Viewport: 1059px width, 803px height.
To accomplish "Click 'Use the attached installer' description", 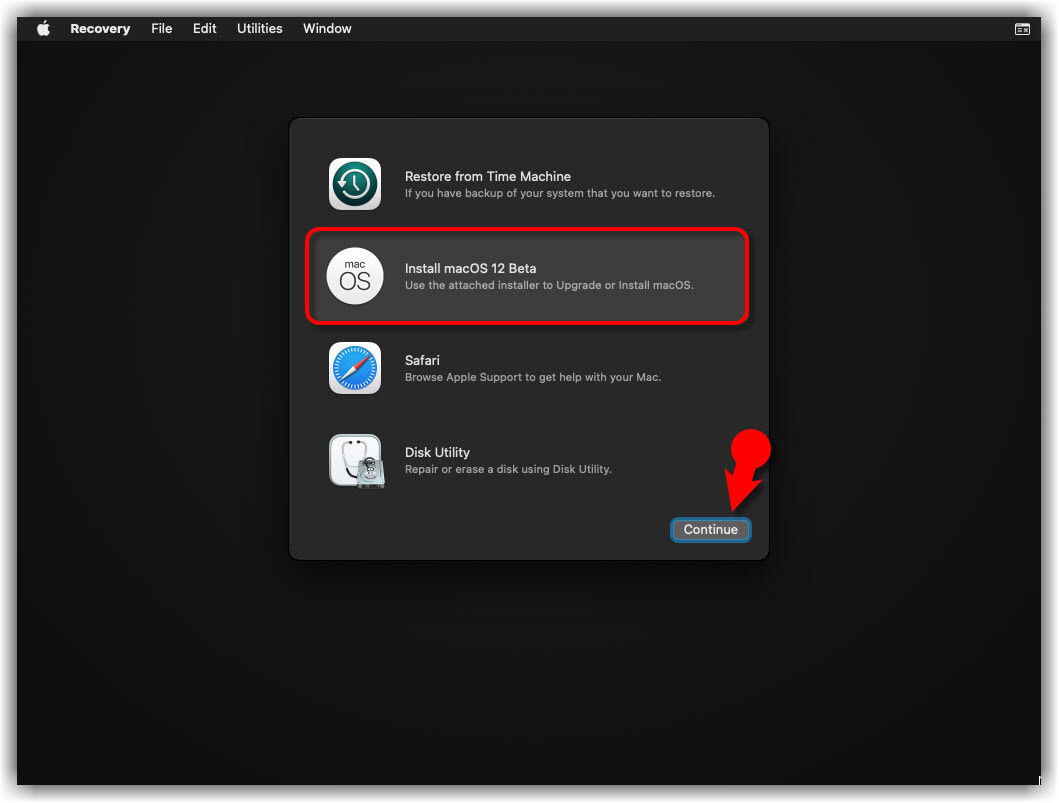I will (549, 285).
